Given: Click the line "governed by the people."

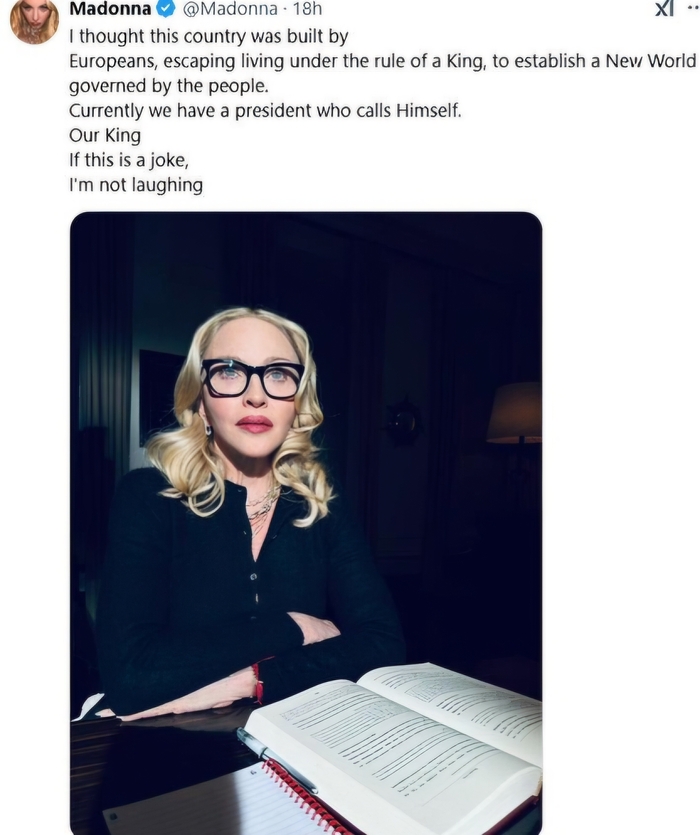Looking at the screenshot, I should pos(168,86).
